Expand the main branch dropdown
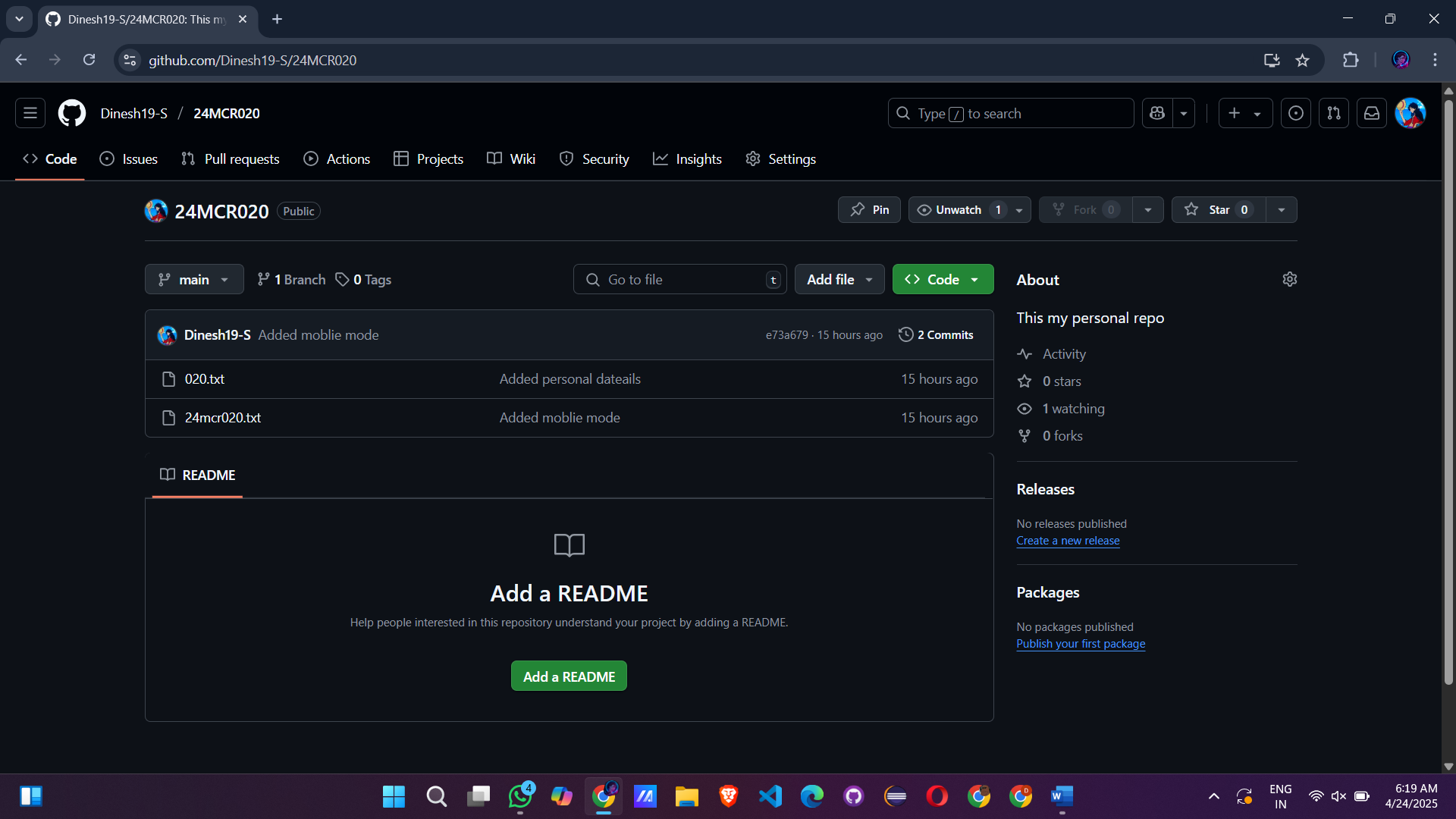The width and height of the screenshot is (1456, 819). (194, 280)
